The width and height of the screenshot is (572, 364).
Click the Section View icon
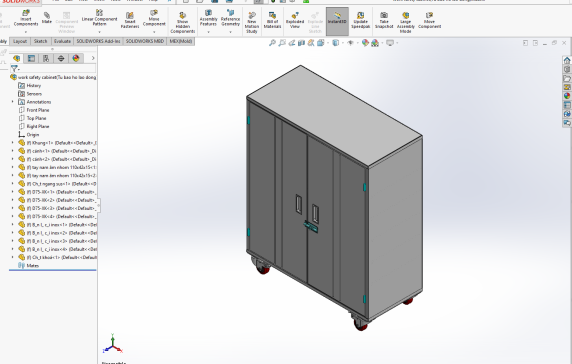point(301,43)
